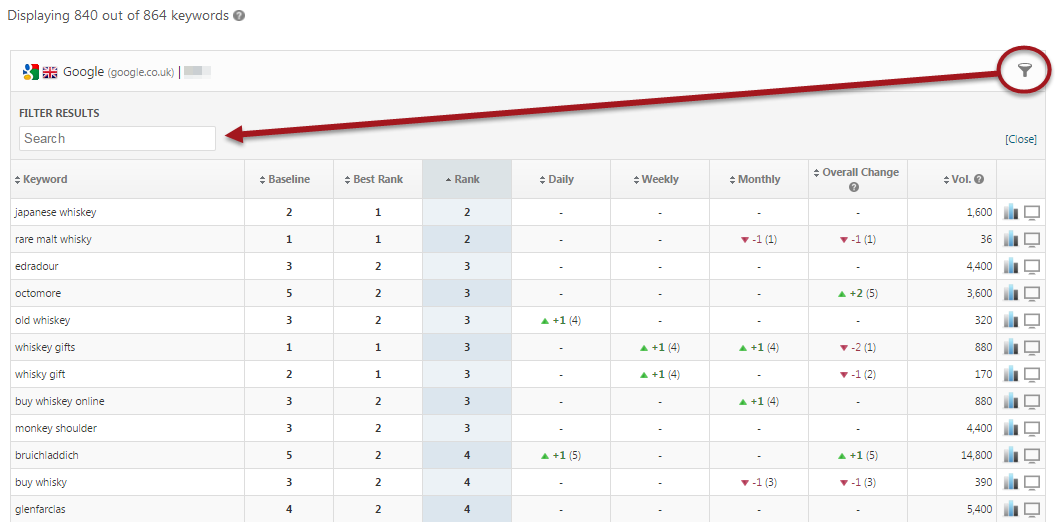Click keyword 'whisky gift'
This screenshot has height=522, width=1057.
pyautogui.click(x=40, y=374)
